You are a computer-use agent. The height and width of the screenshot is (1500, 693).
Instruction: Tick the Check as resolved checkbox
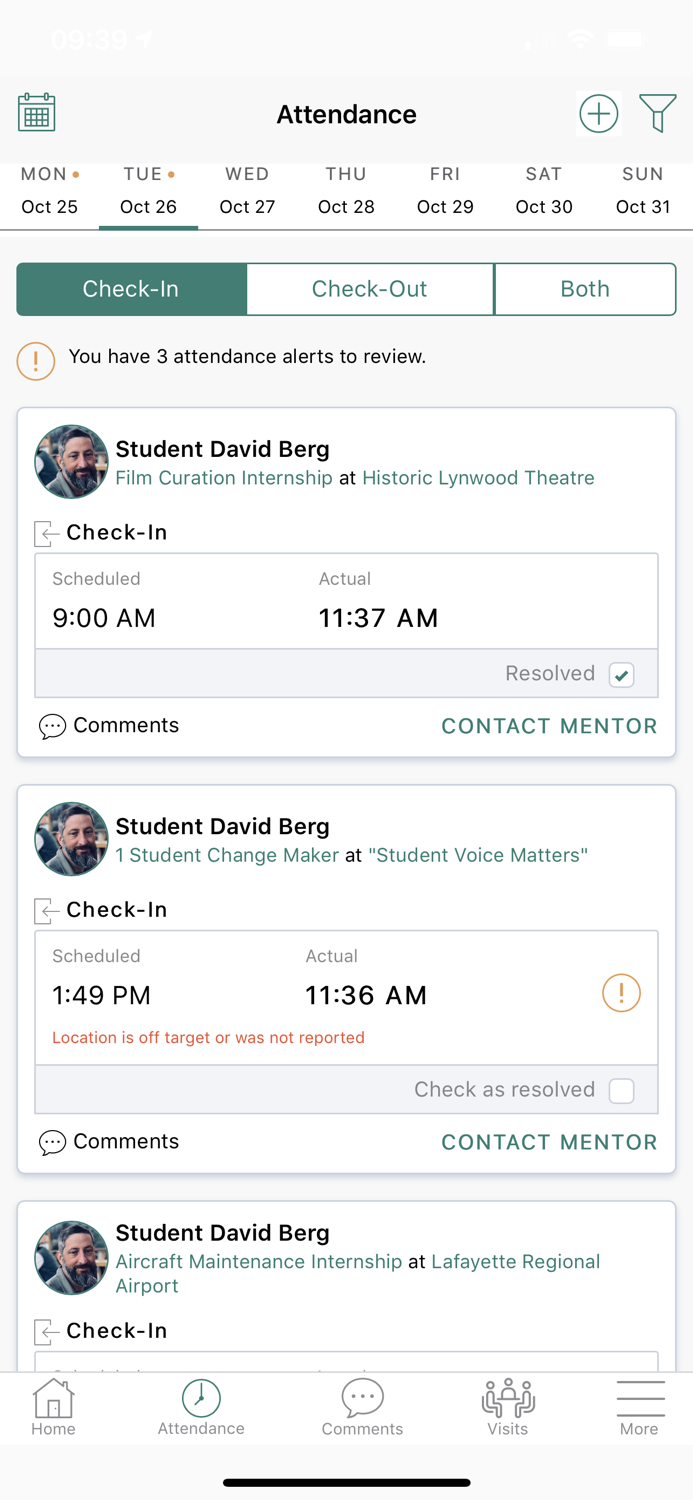(622, 1090)
